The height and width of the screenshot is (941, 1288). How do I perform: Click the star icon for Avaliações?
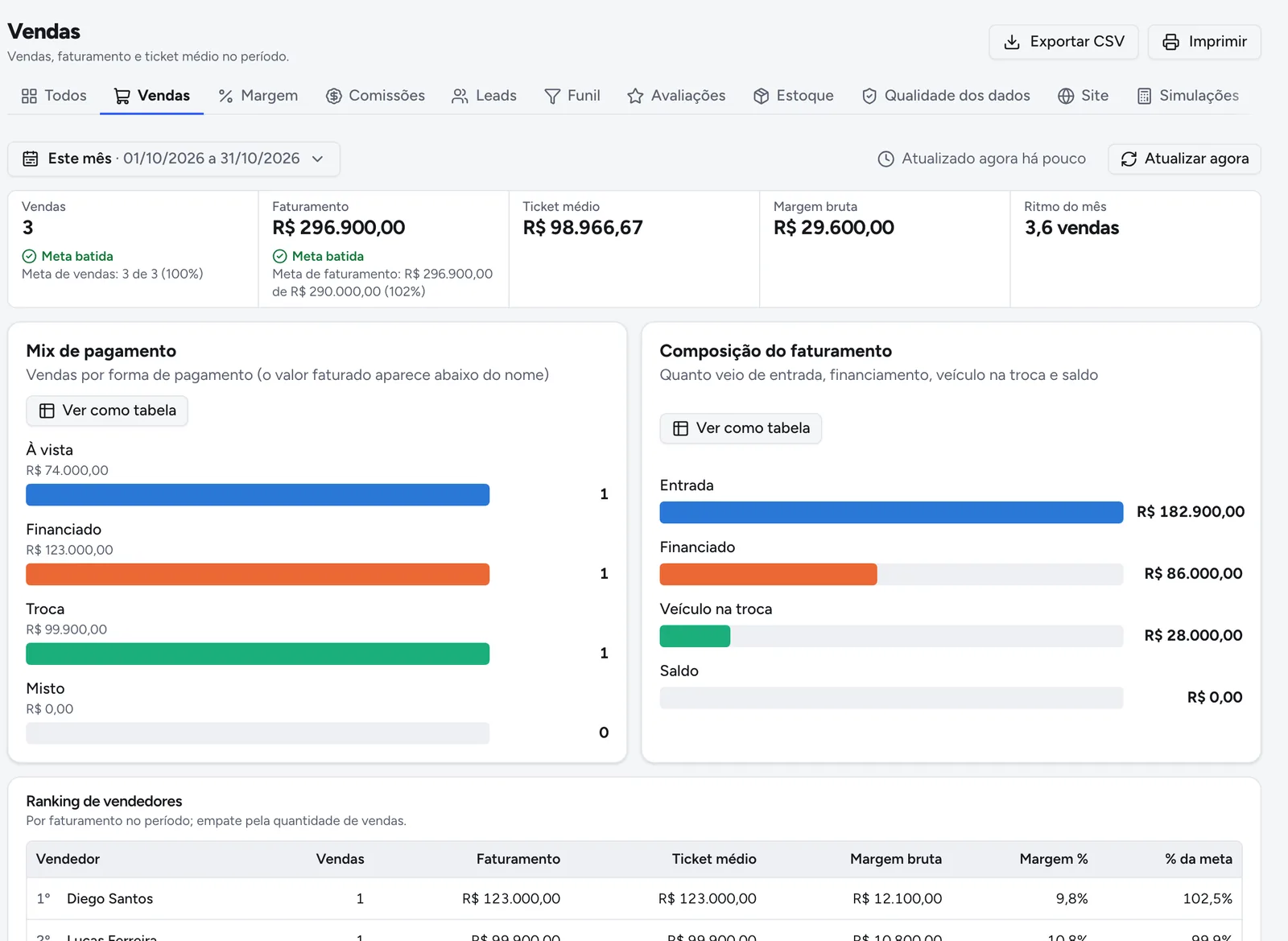click(635, 96)
